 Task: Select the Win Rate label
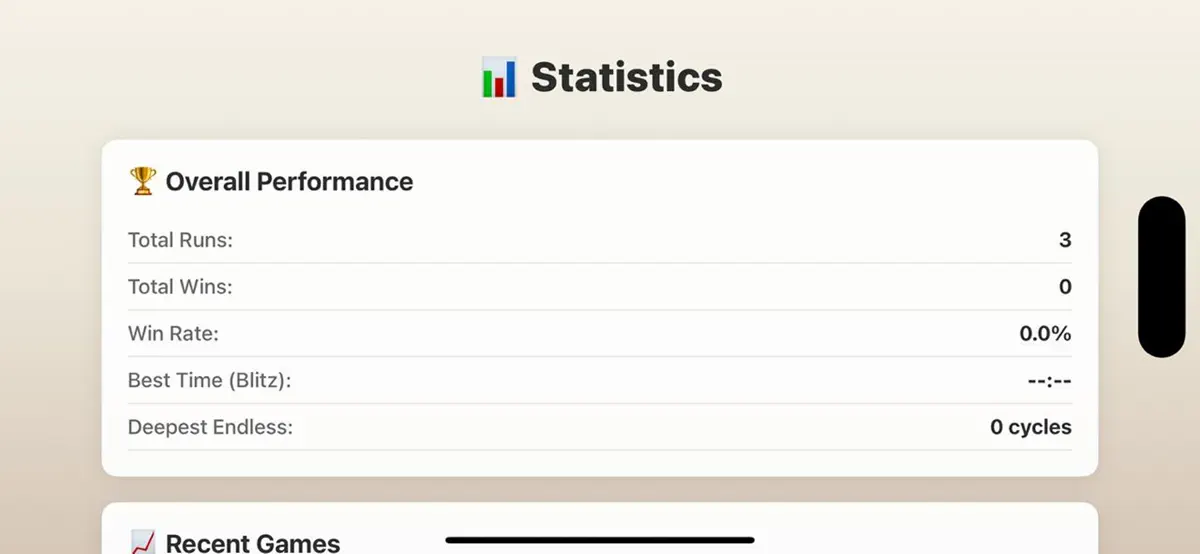[173, 334]
